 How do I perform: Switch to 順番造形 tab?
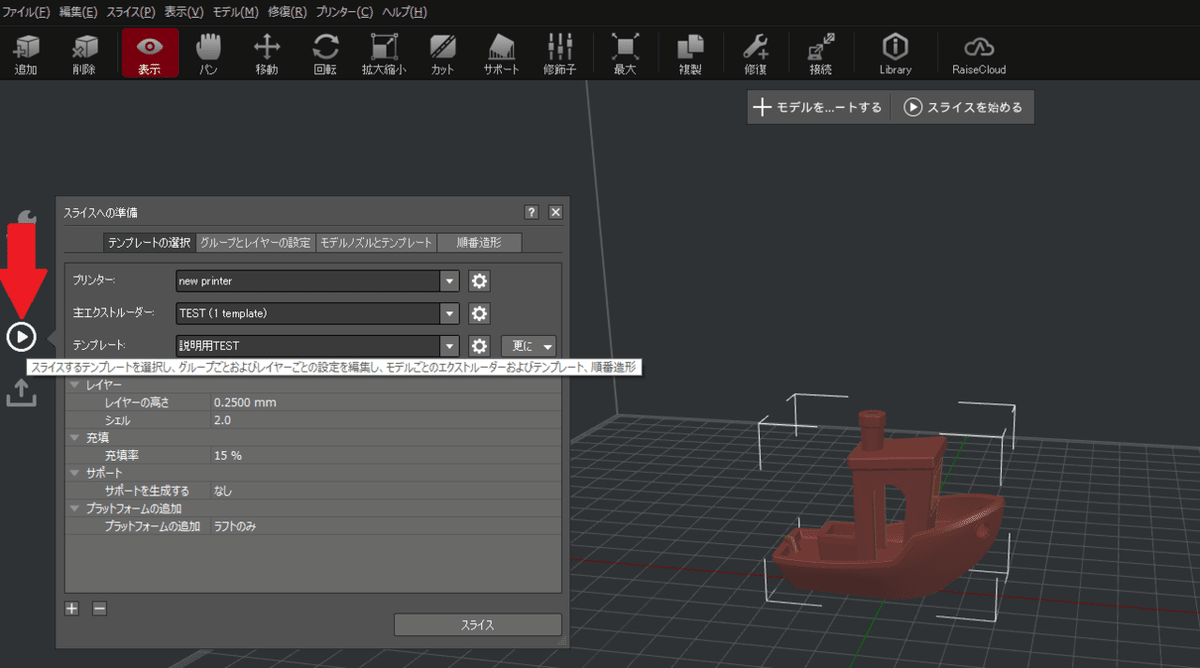(479, 243)
